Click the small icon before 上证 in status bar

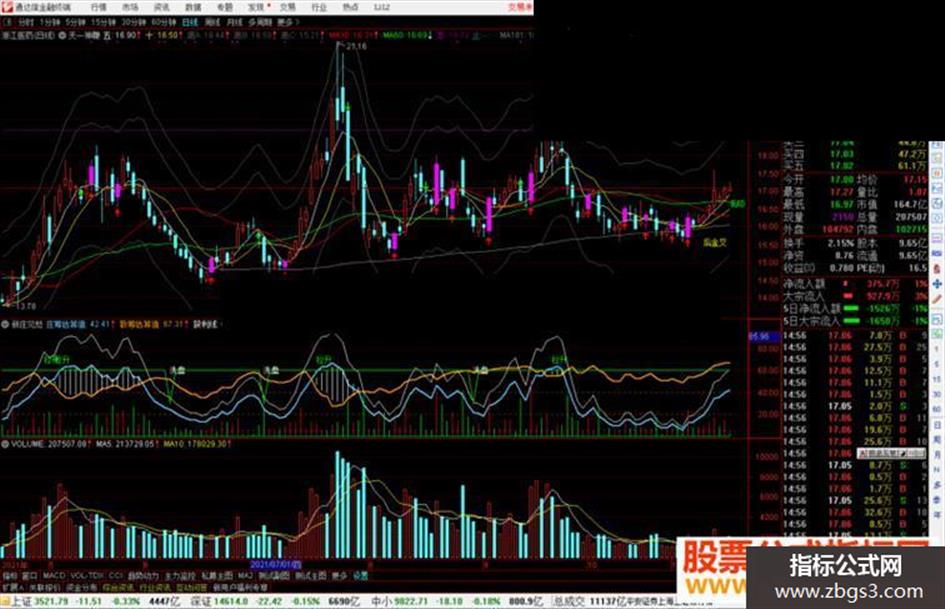5,601
